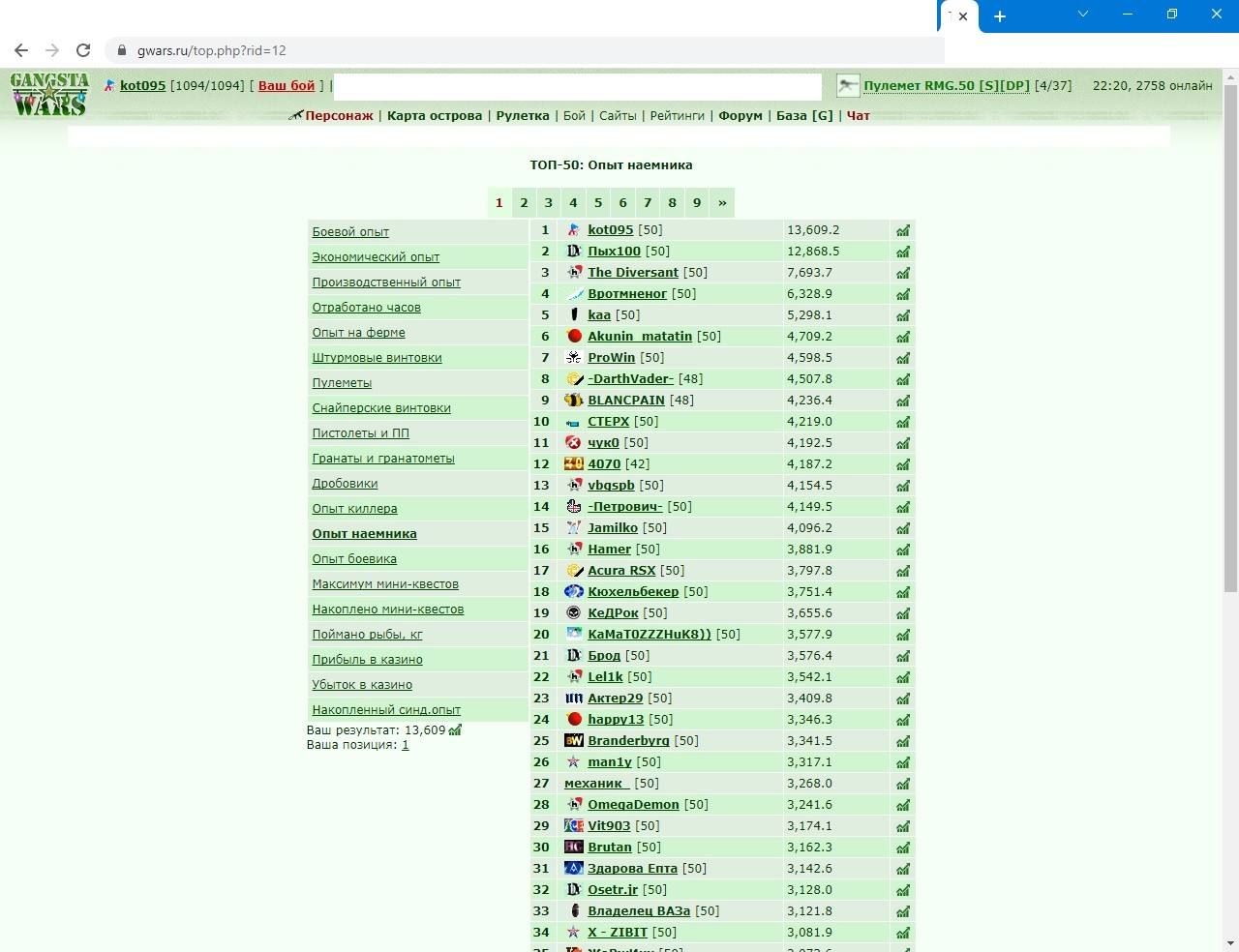Click your position link 1

click(405, 745)
